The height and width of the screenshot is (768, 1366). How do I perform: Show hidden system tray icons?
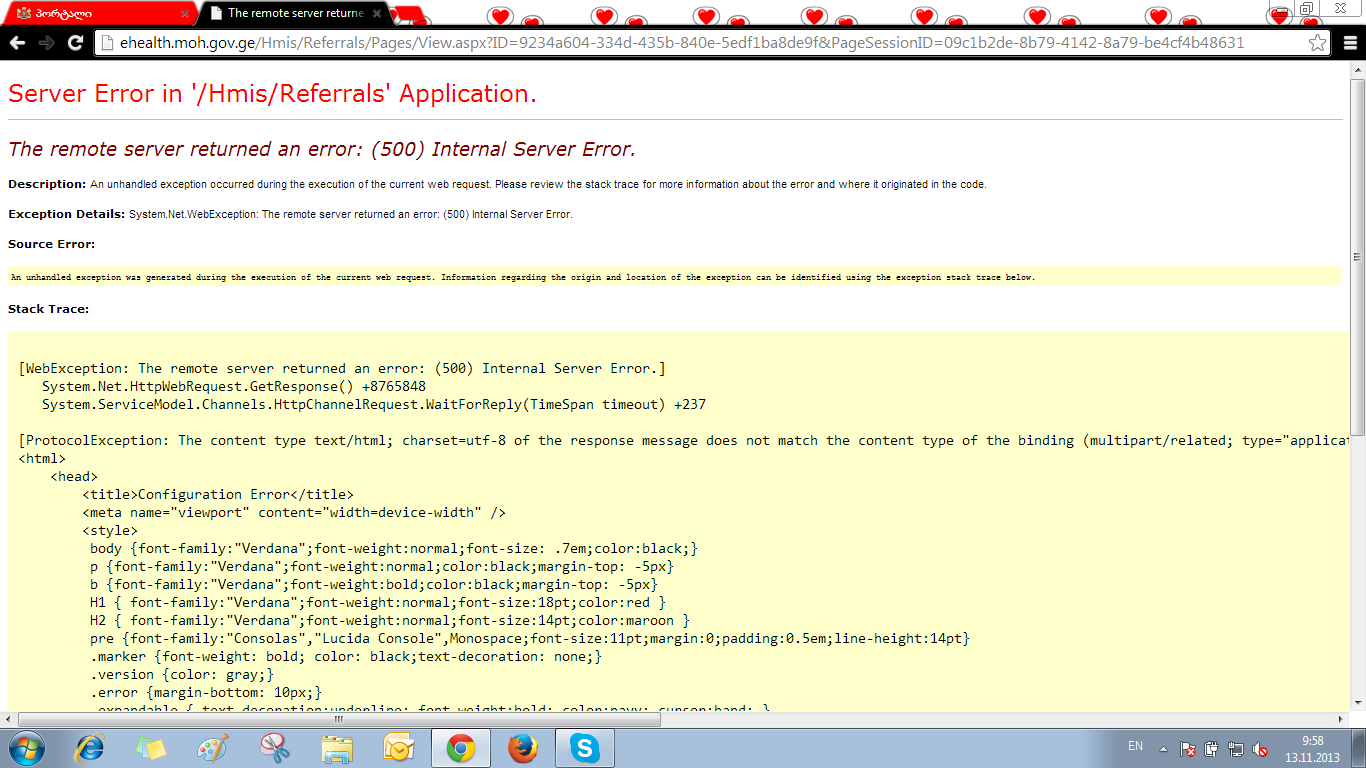pyautogui.click(x=1163, y=748)
